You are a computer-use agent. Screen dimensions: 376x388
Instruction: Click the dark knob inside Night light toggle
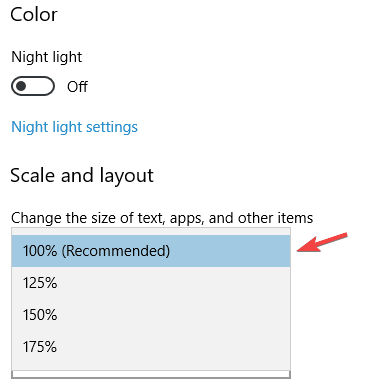point(21,86)
